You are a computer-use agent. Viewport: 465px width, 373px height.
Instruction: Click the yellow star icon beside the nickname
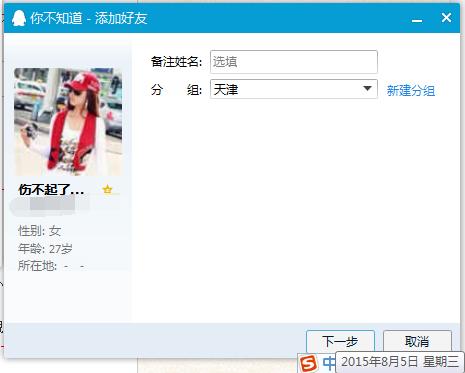tap(107, 190)
